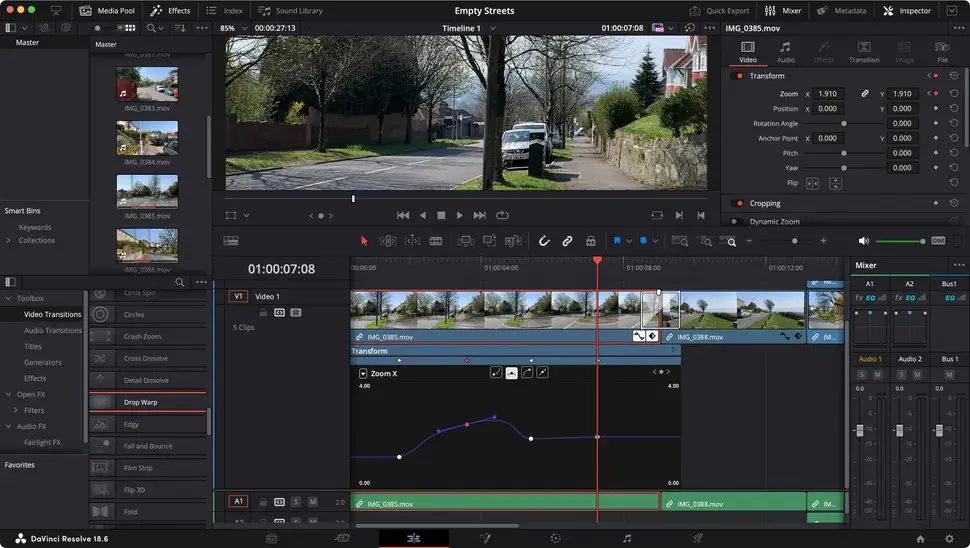970x548 pixels.
Task: Open the Sound Library panel
Action: [290, 11]
